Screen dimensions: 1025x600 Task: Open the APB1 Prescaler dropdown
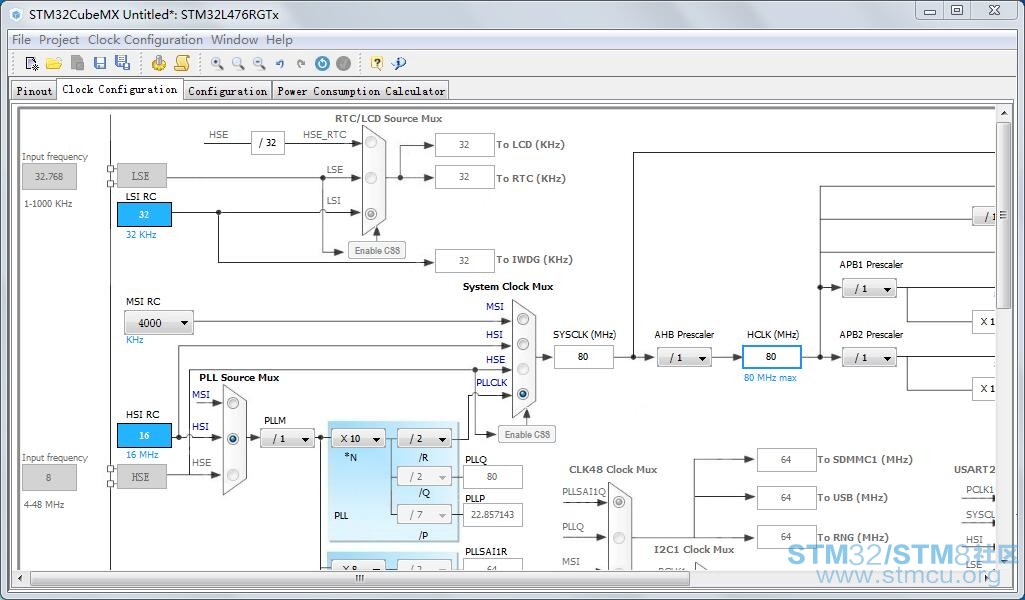pos(869,288)
